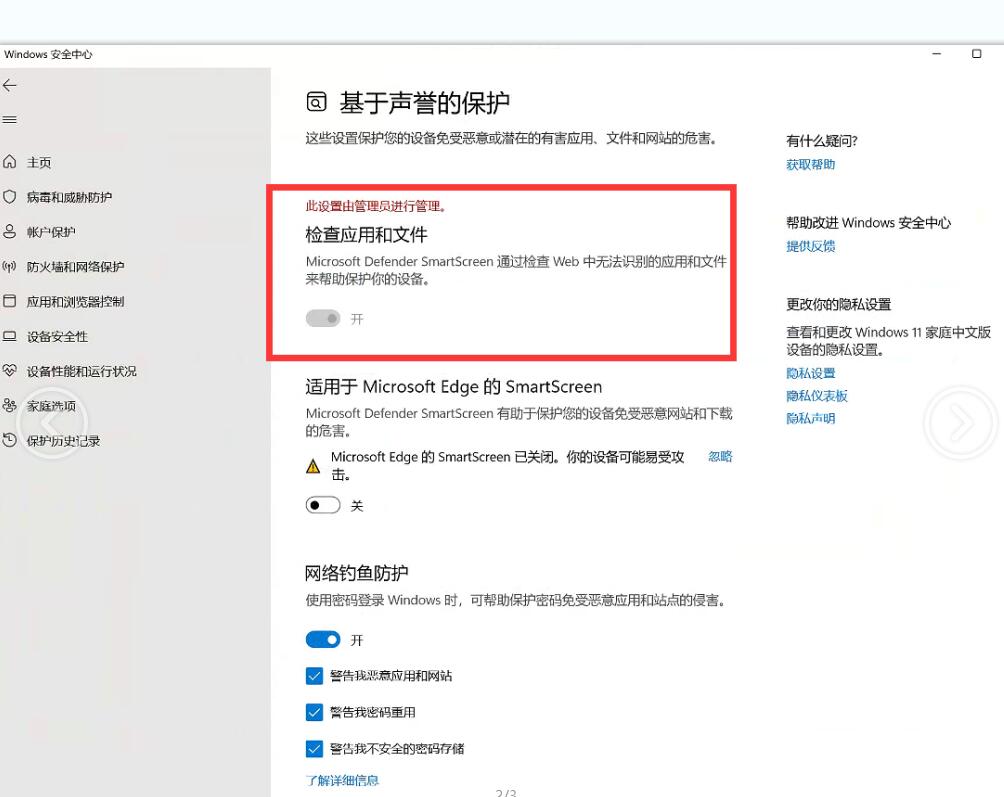The width and height of the screenshot is (1004, 797).
Task: Enable the Microsoft Edge SmartScreen toggle
Action: coord(323,506)
